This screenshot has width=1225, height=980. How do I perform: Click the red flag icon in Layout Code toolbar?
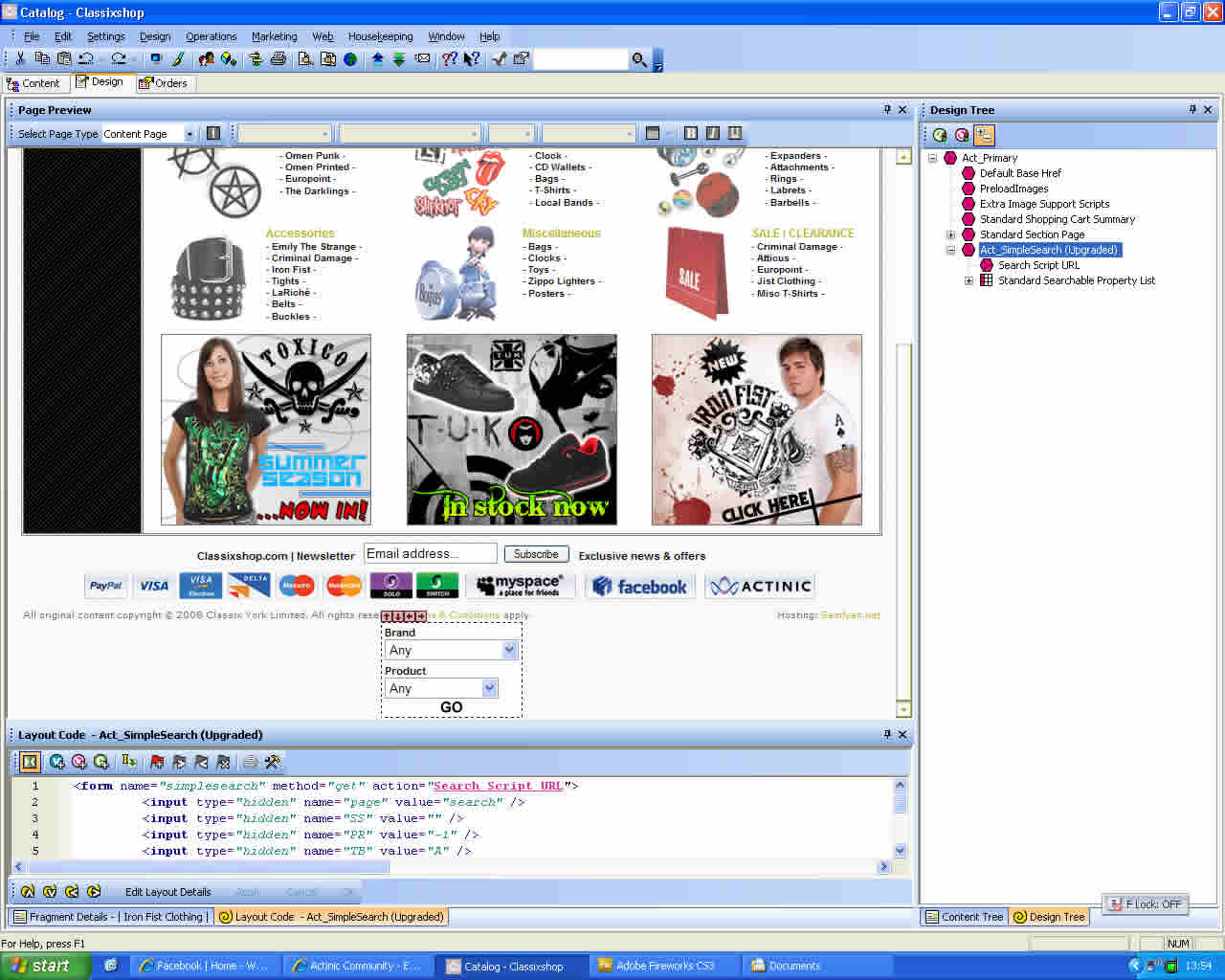[x=157, y=762]
